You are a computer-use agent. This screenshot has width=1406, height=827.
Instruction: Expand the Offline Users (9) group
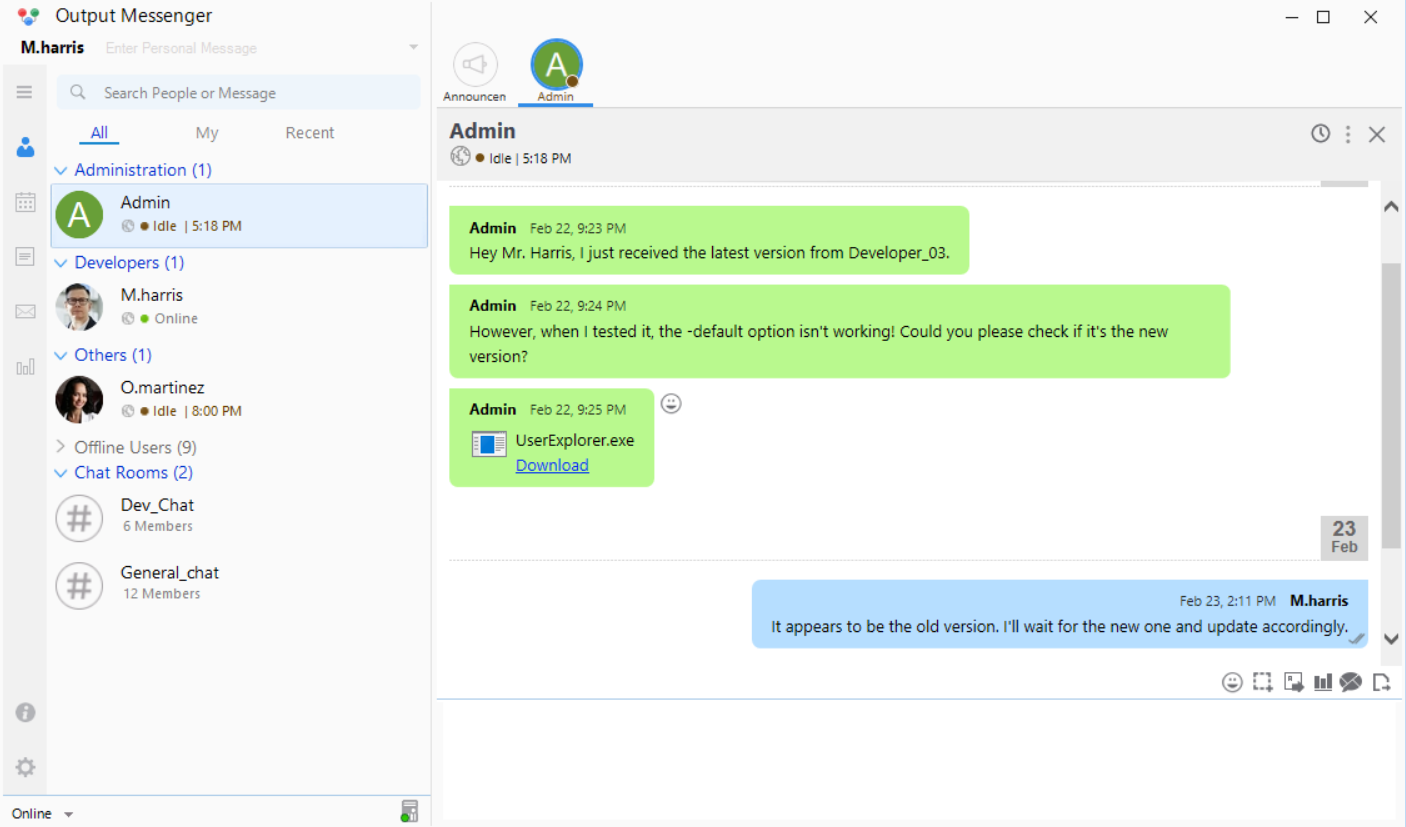coord(60,447)
